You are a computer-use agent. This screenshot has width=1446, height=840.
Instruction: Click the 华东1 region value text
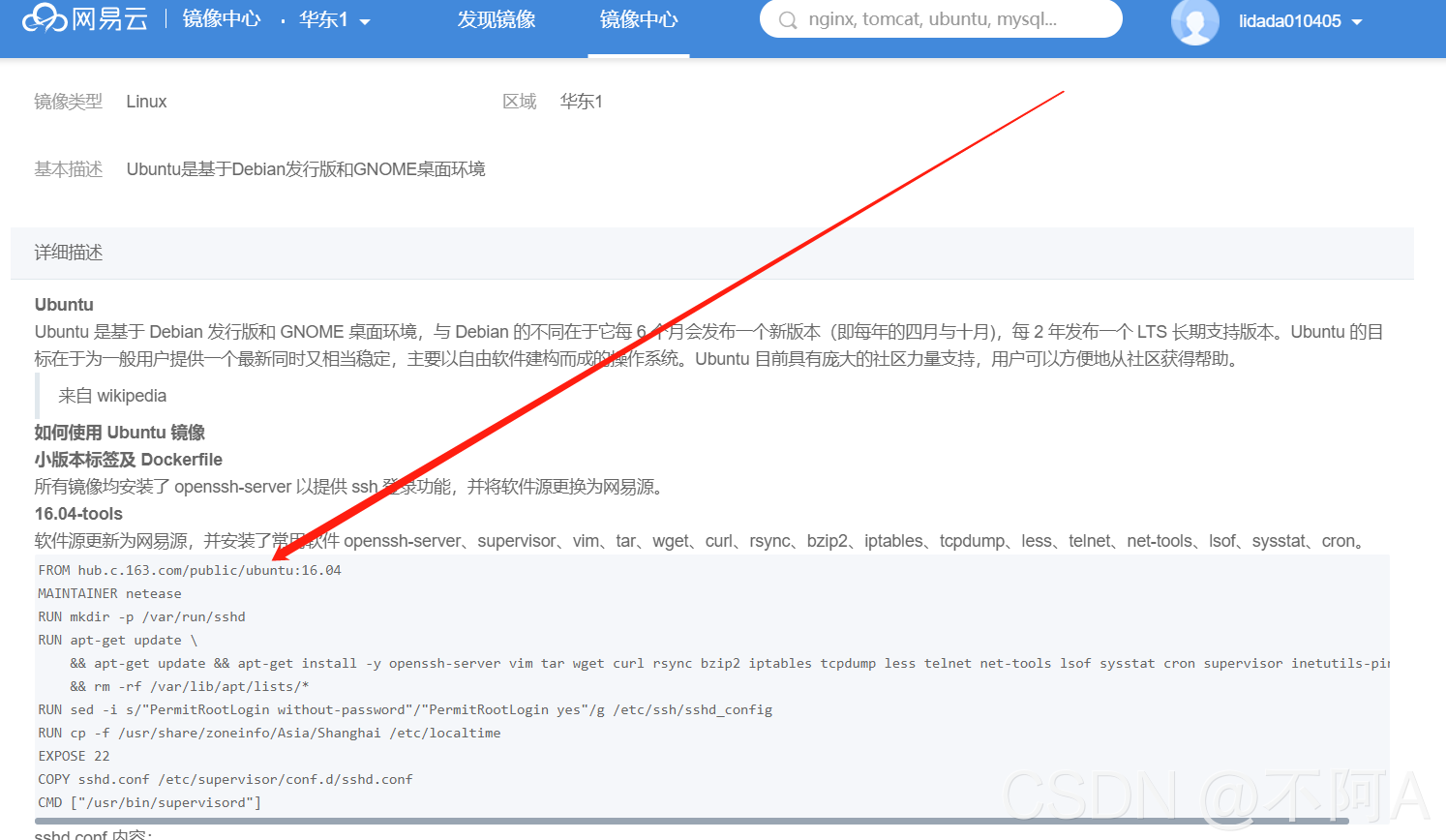582,102
